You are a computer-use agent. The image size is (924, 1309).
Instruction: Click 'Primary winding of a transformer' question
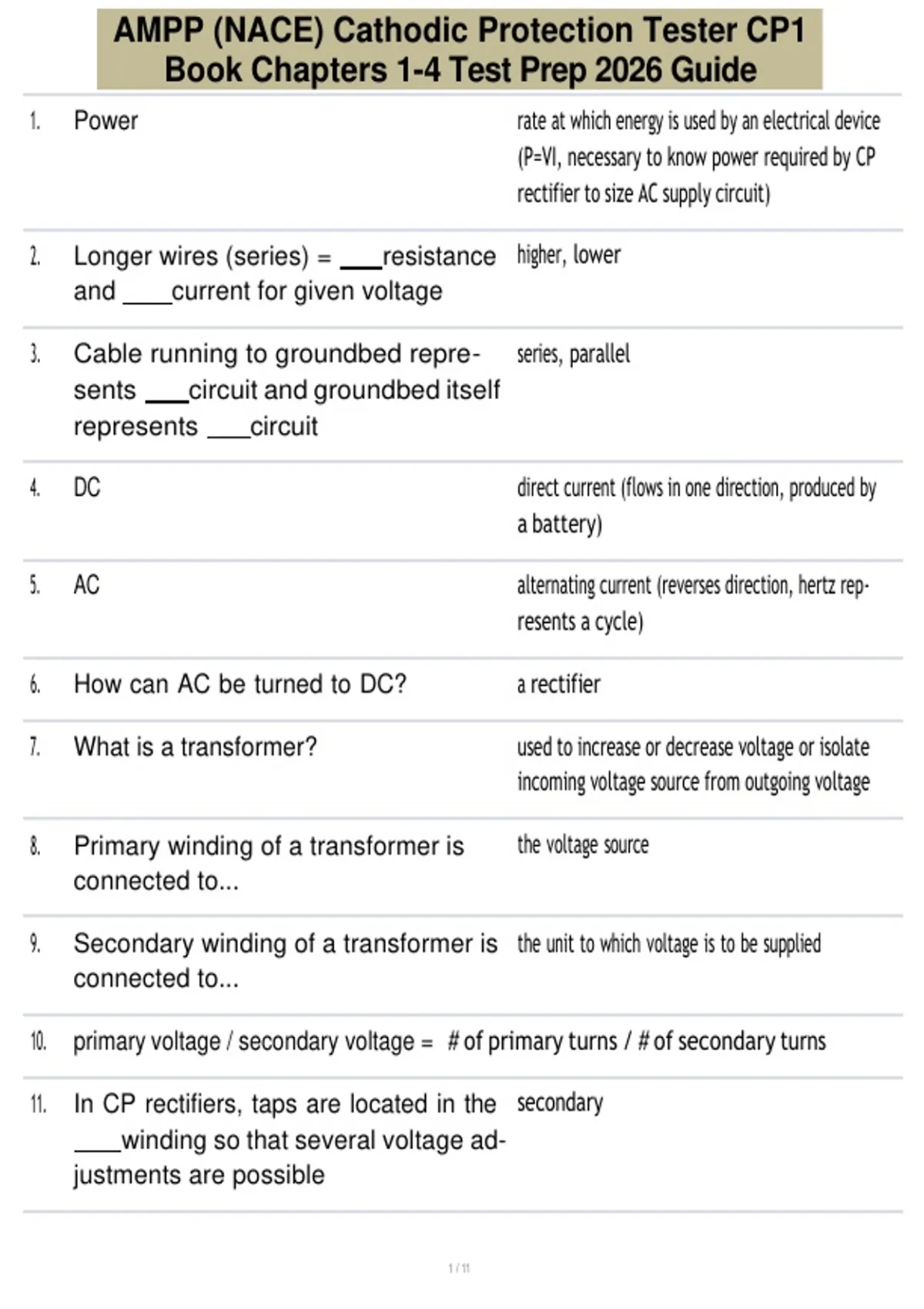(269, 863)
